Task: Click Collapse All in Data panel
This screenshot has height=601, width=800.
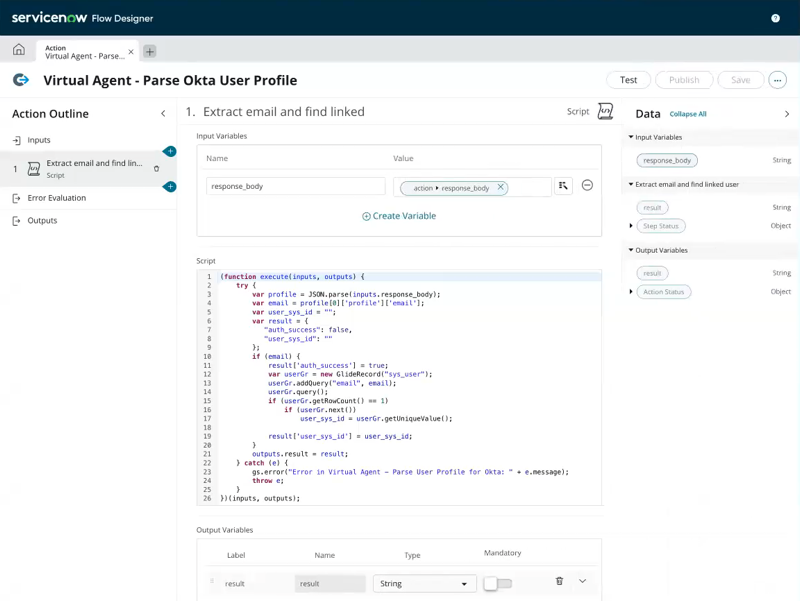Action: (688, 114)
